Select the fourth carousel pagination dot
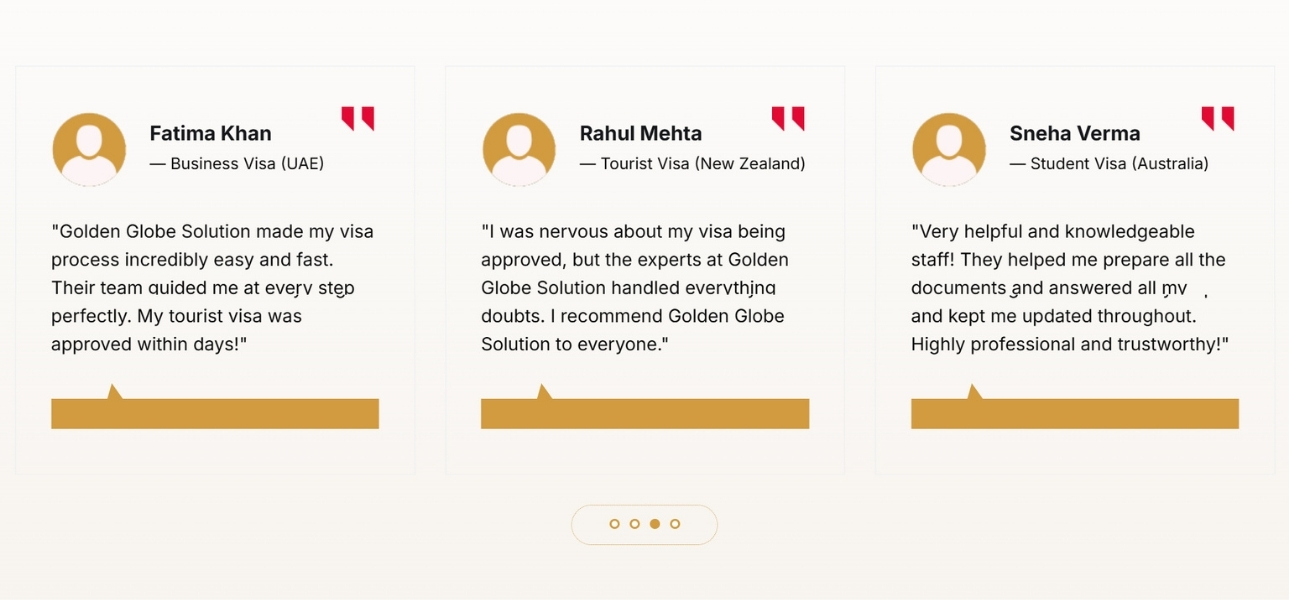This screenshot has width=1289, height=600. coord(675,524)
